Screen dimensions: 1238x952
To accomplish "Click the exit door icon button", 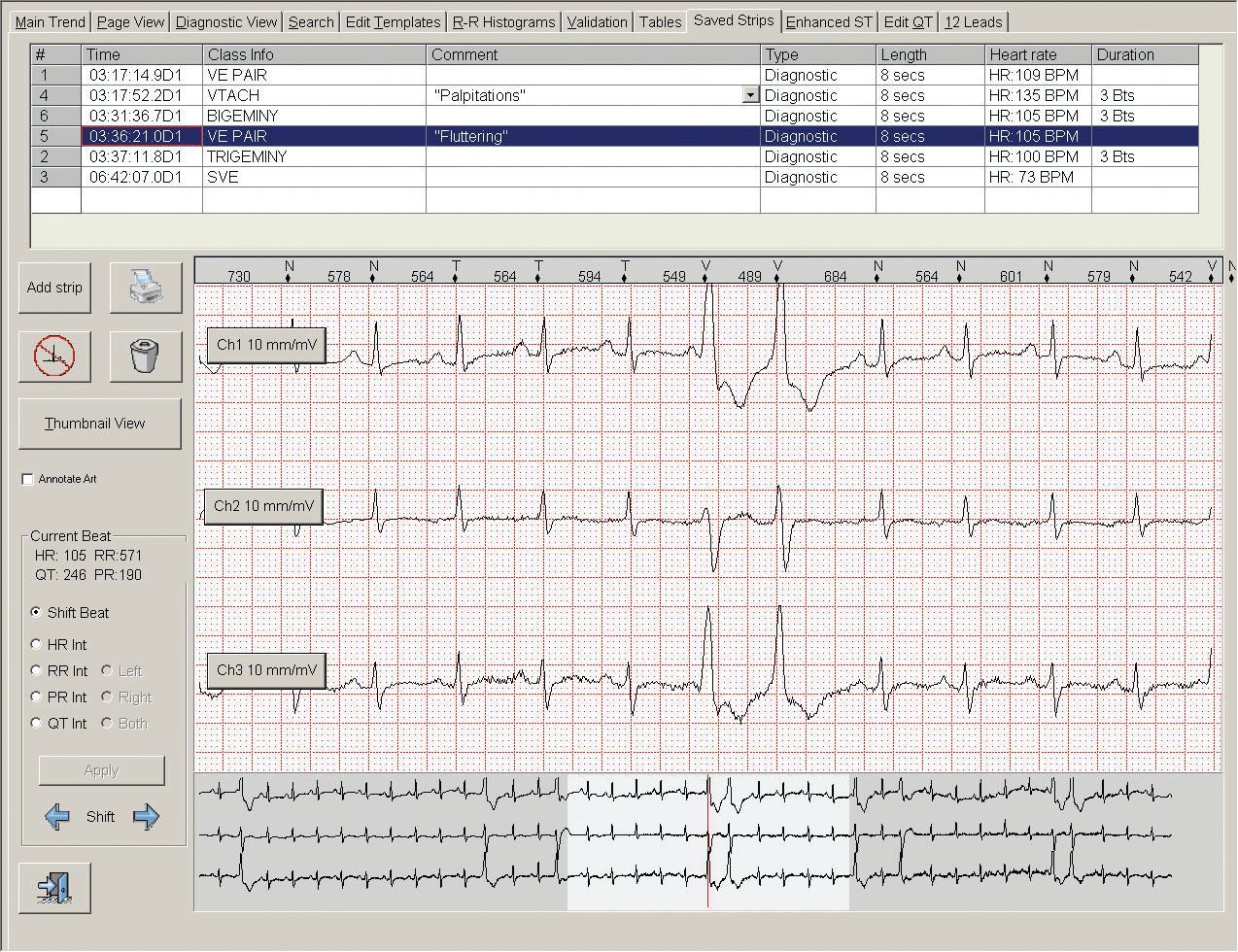I will click(54, 888).
